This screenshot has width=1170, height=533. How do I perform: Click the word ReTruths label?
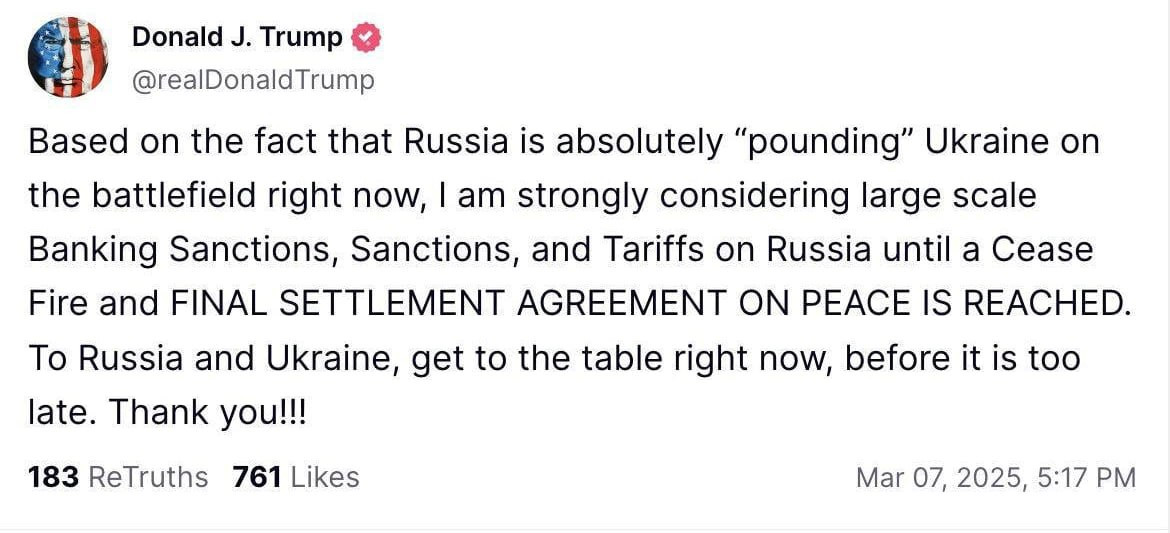tap(148, 477)
